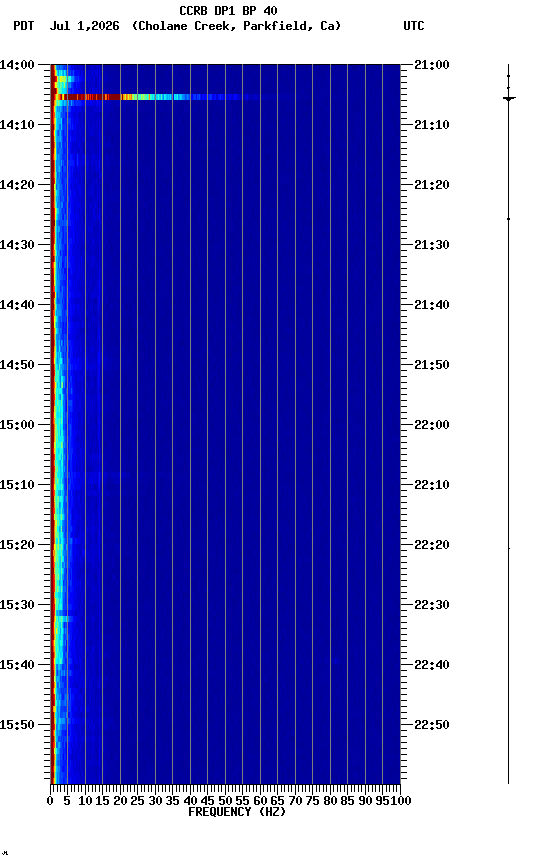Click the title text "CCRB DP1 BP 40"
This screenshot has height=864, width=552.
coord(228,11)
